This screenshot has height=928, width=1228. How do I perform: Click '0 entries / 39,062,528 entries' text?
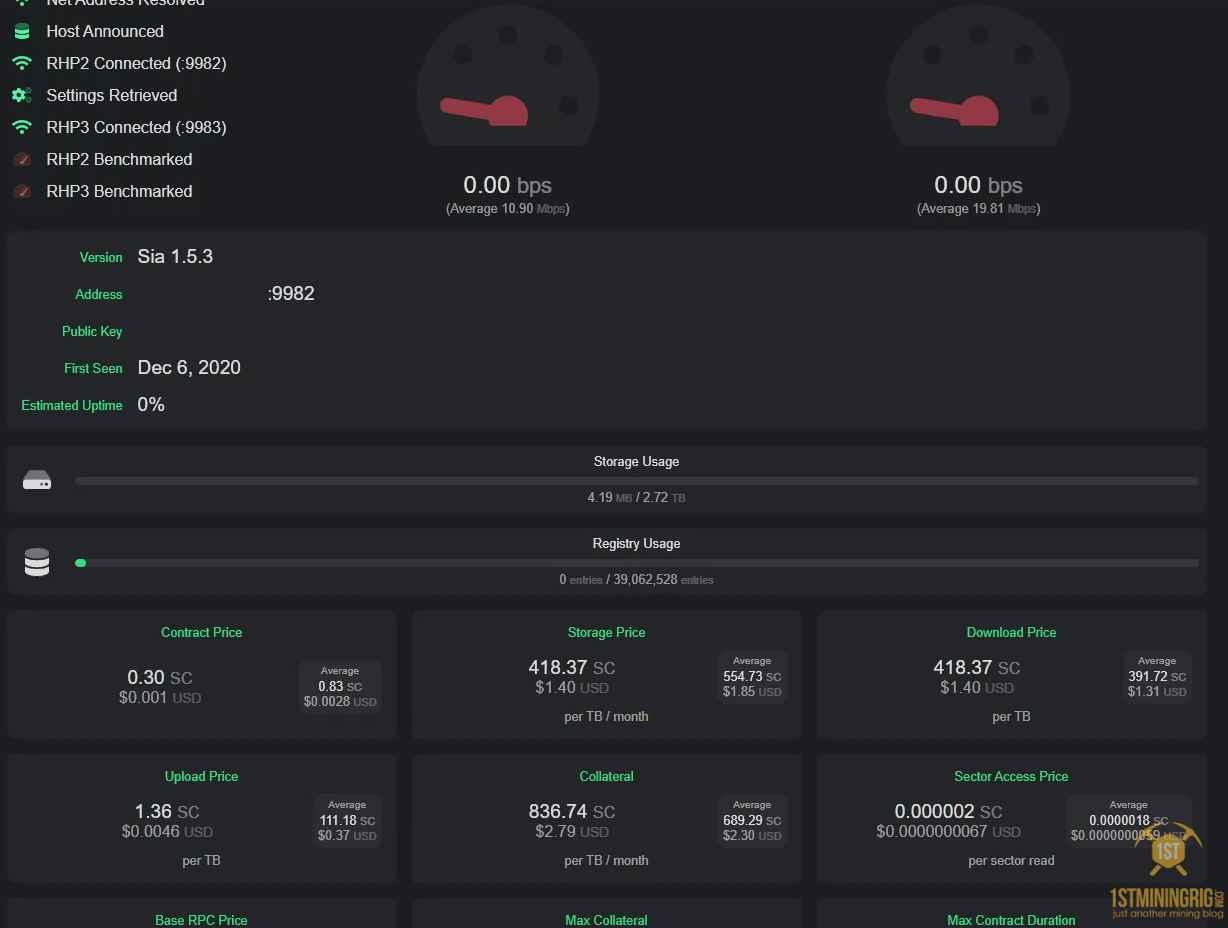click(636, 579)
